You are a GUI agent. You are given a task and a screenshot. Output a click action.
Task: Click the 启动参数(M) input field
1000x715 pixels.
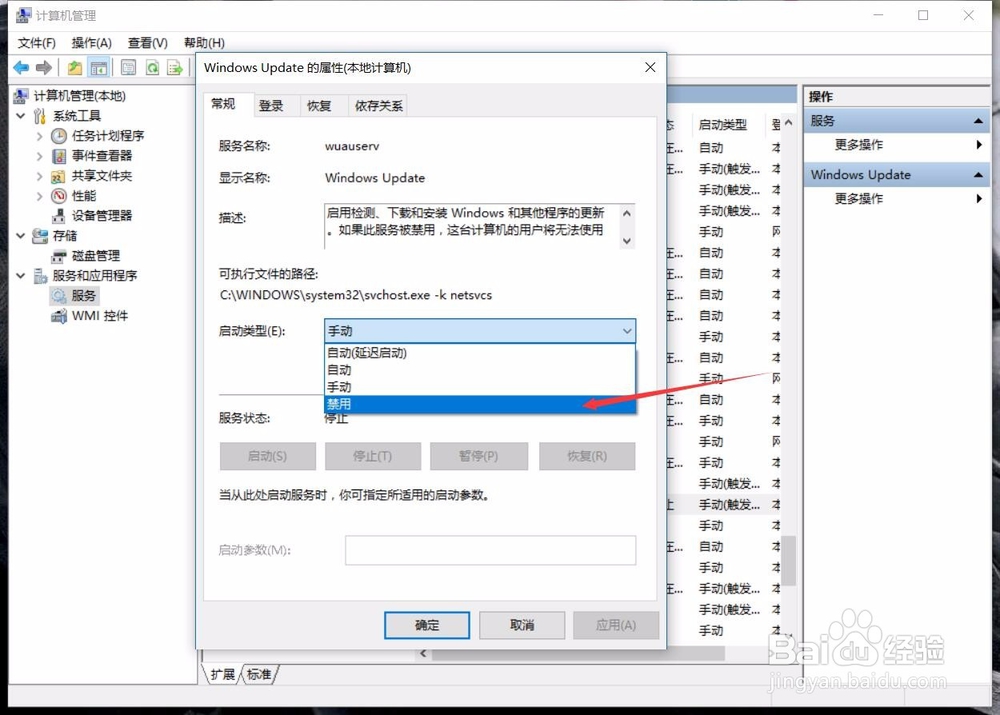pos(490,550)
